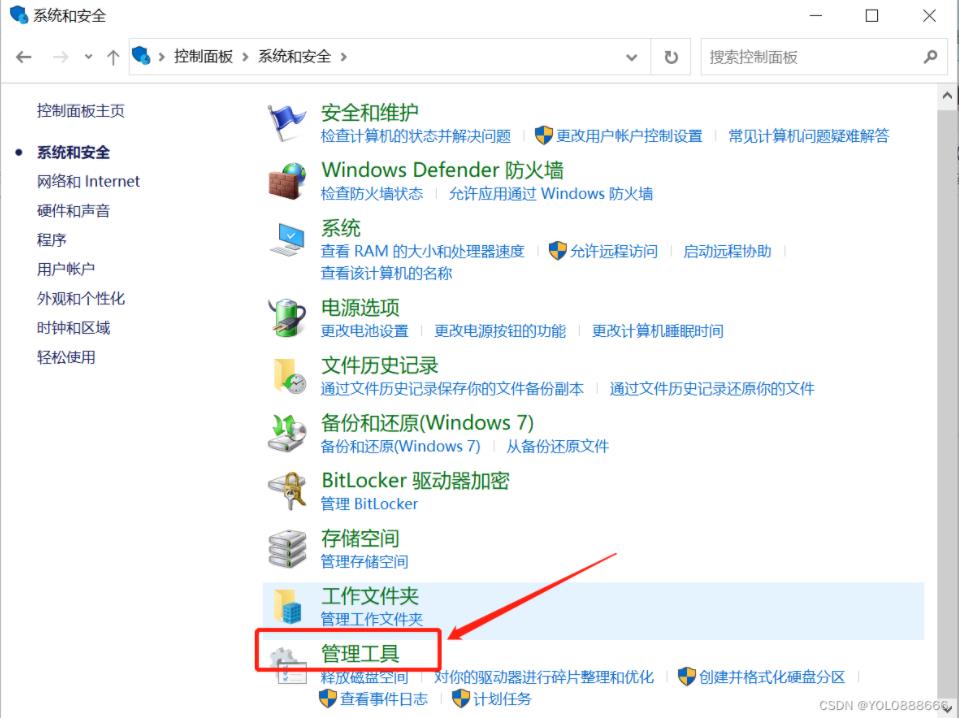This screenshot has height=718, width=959.
Task: Click the File History folder clock icon
Action: [x=289, y=376]
